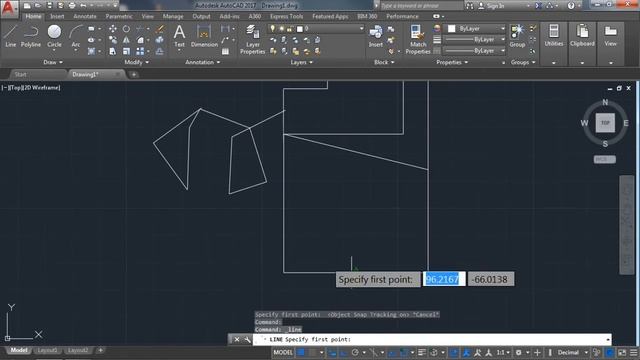Click the Table tool icon

coord(225,51)
